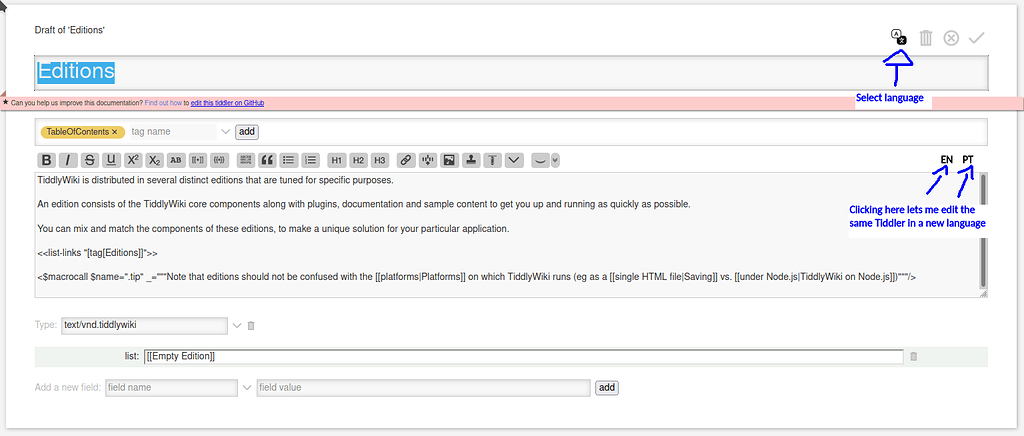
Task: Cancel editing with the X circle icon
Action: tap(951, 38)
